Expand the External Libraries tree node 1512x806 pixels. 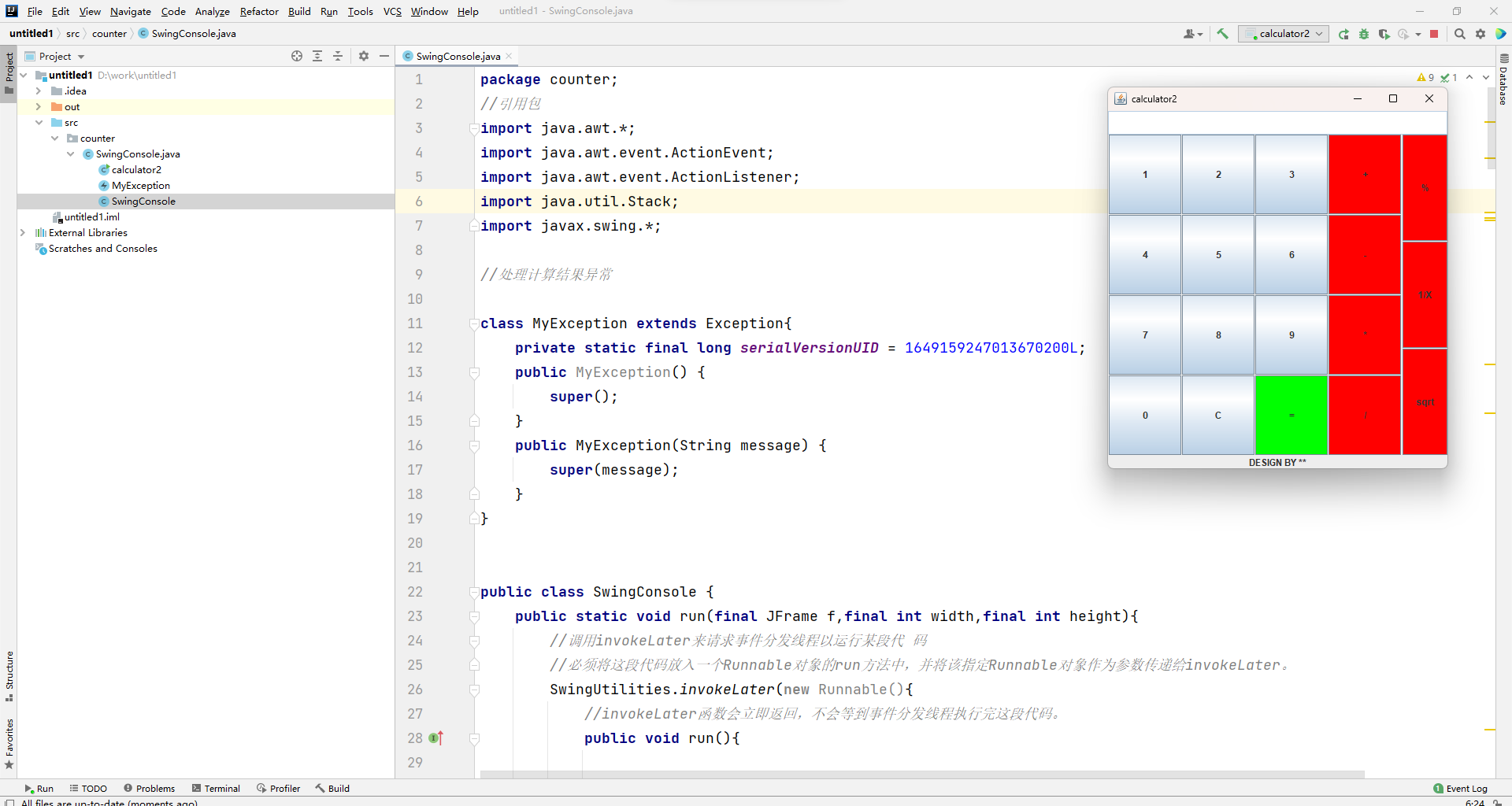coord(23,233)
